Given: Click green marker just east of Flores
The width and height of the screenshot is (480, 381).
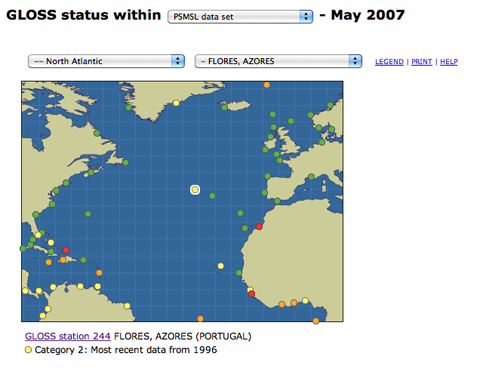Looking at the screenshot, I should click(212, 196).
